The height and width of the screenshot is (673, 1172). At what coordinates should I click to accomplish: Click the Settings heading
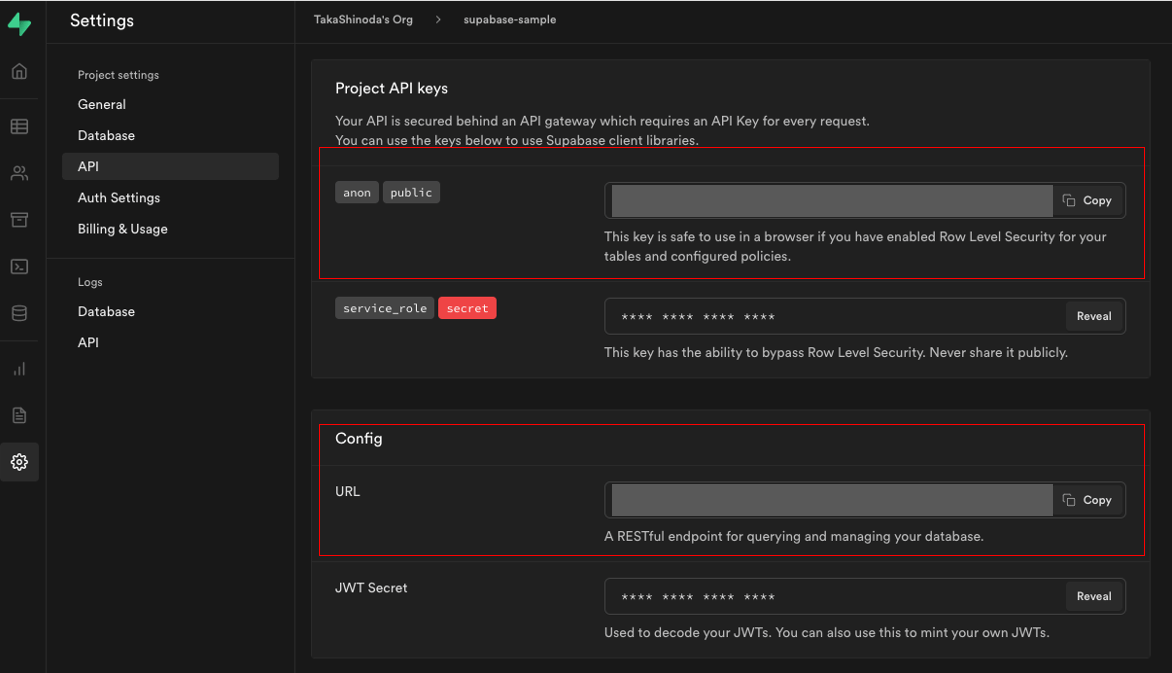tap(102, 21)
